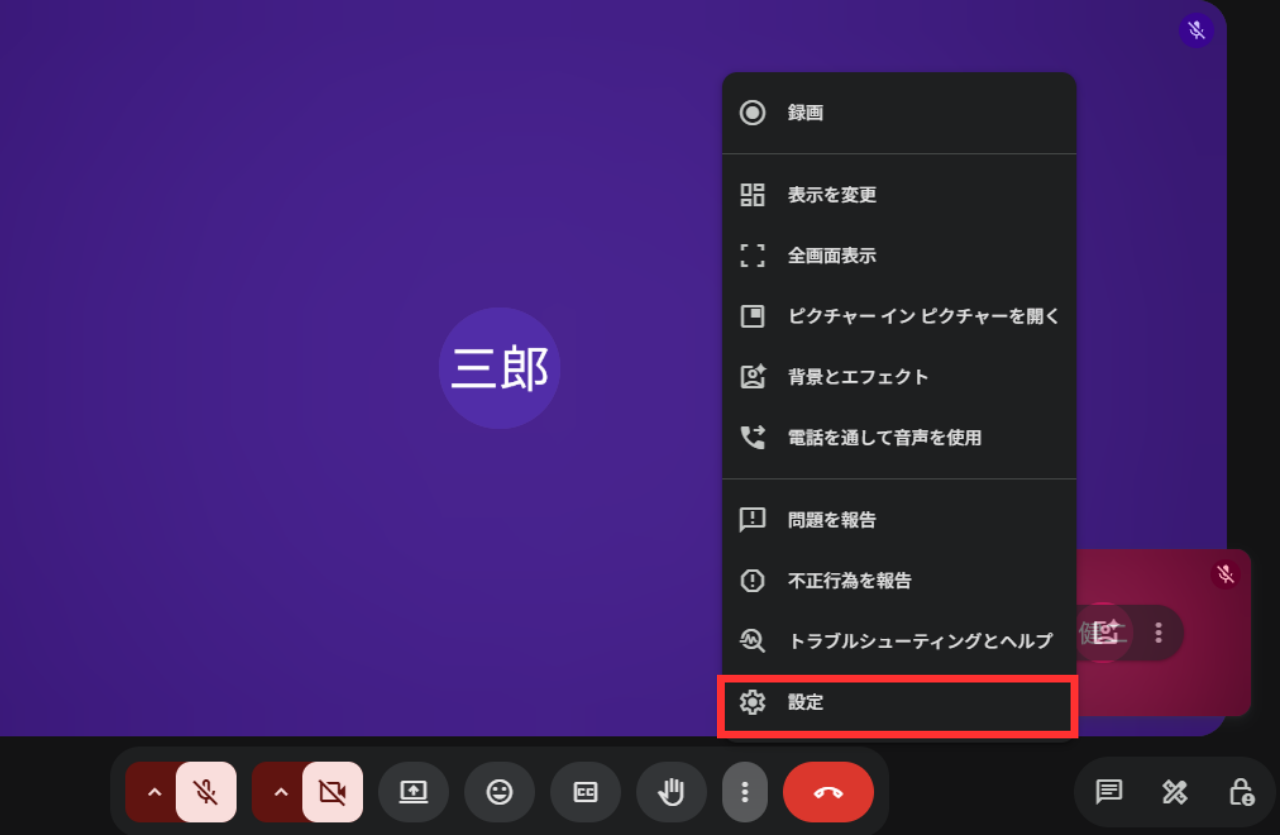Click the effects icon on self-view tile
1280x835 pixels.
click(1105, 632)
